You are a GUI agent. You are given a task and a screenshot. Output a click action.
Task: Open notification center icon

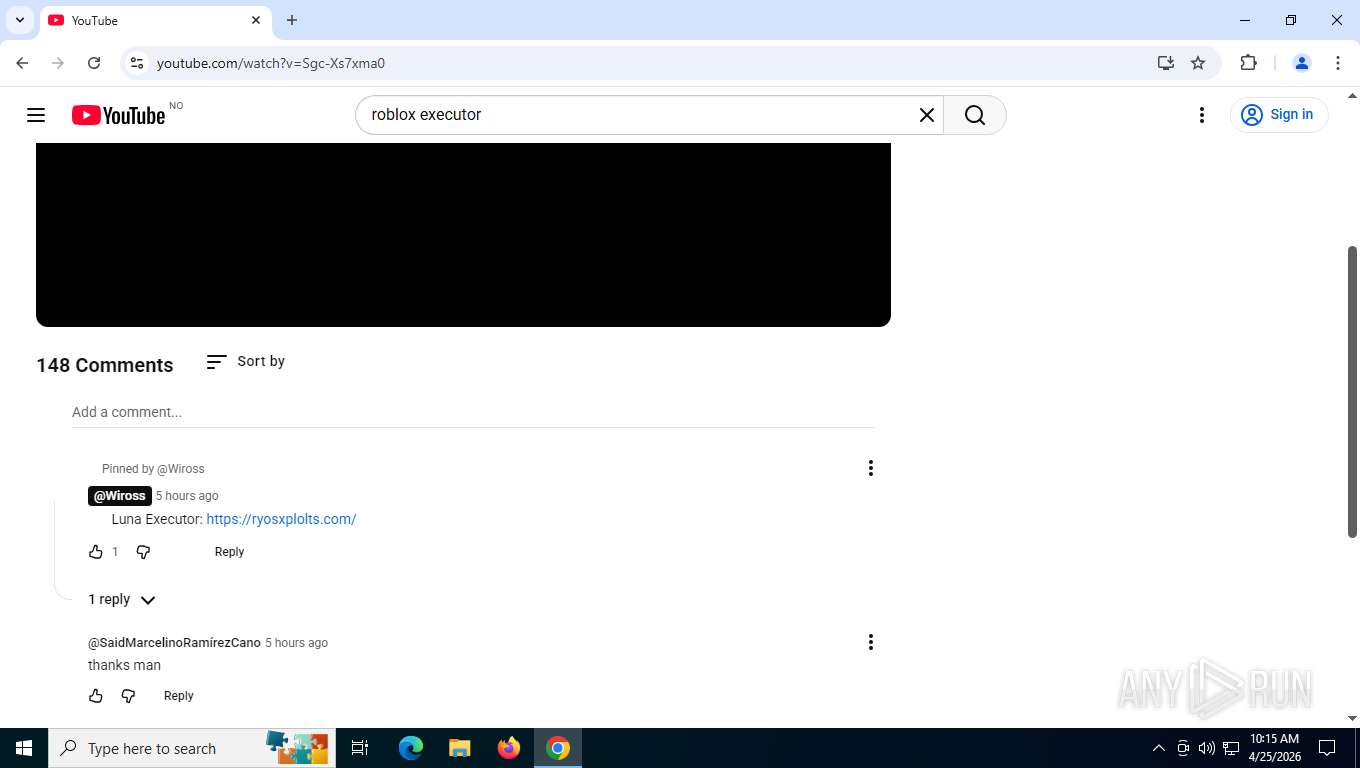(1327, 748)
